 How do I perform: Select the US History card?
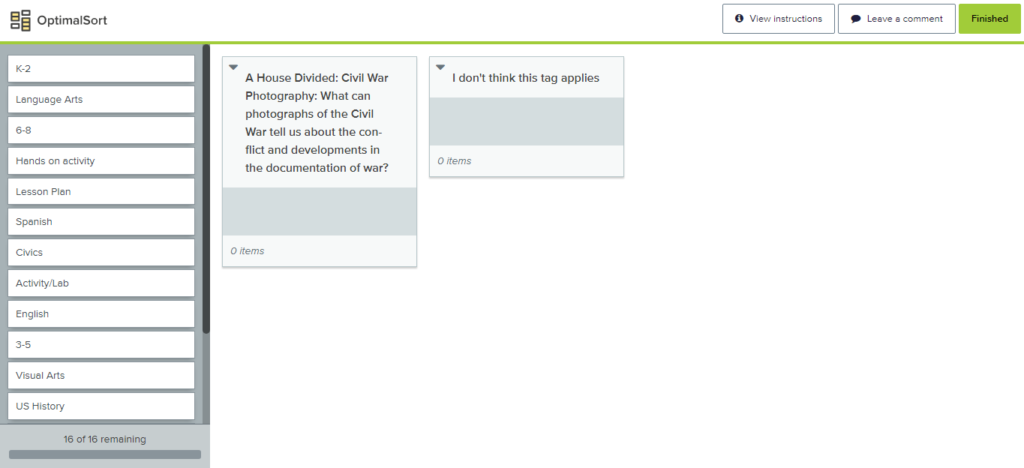[x=101, y=406]
